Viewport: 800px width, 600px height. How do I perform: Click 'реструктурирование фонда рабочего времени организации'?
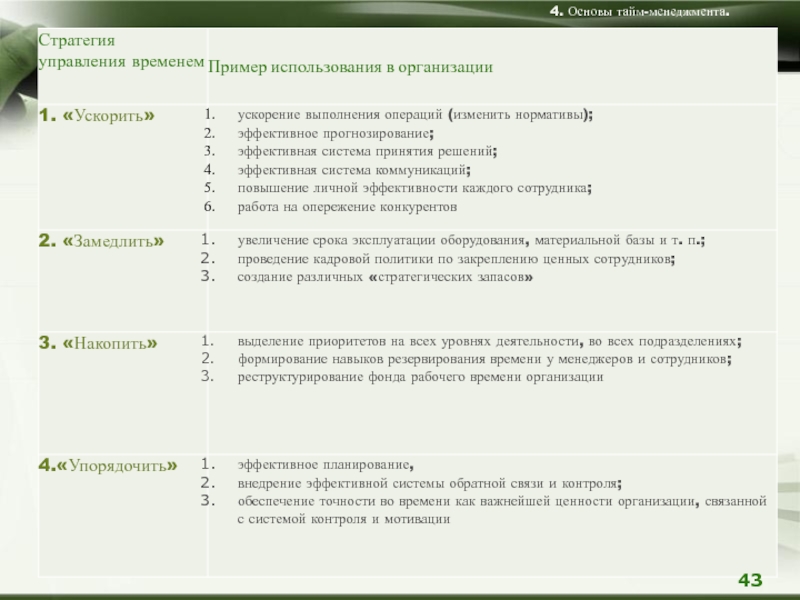(420, 377)
